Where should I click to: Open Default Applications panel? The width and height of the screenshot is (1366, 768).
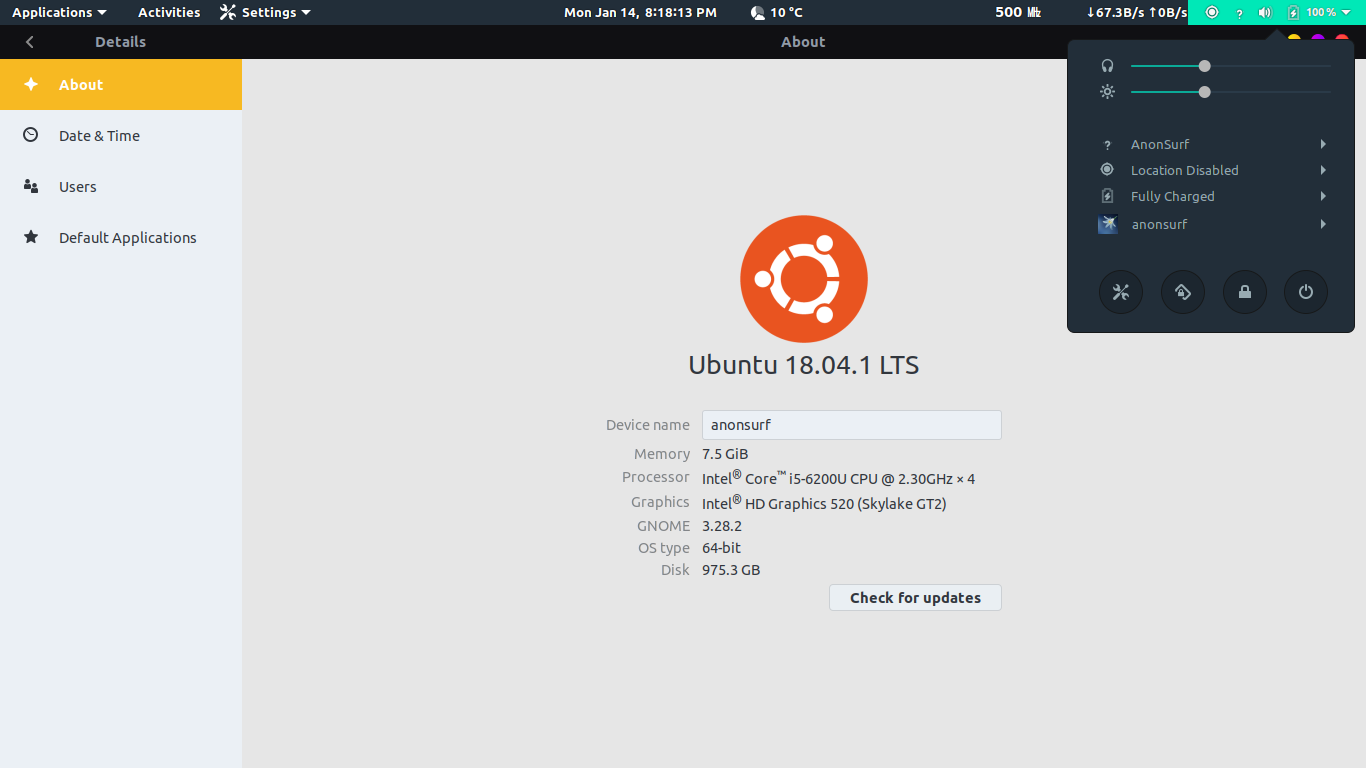point(121,238)
